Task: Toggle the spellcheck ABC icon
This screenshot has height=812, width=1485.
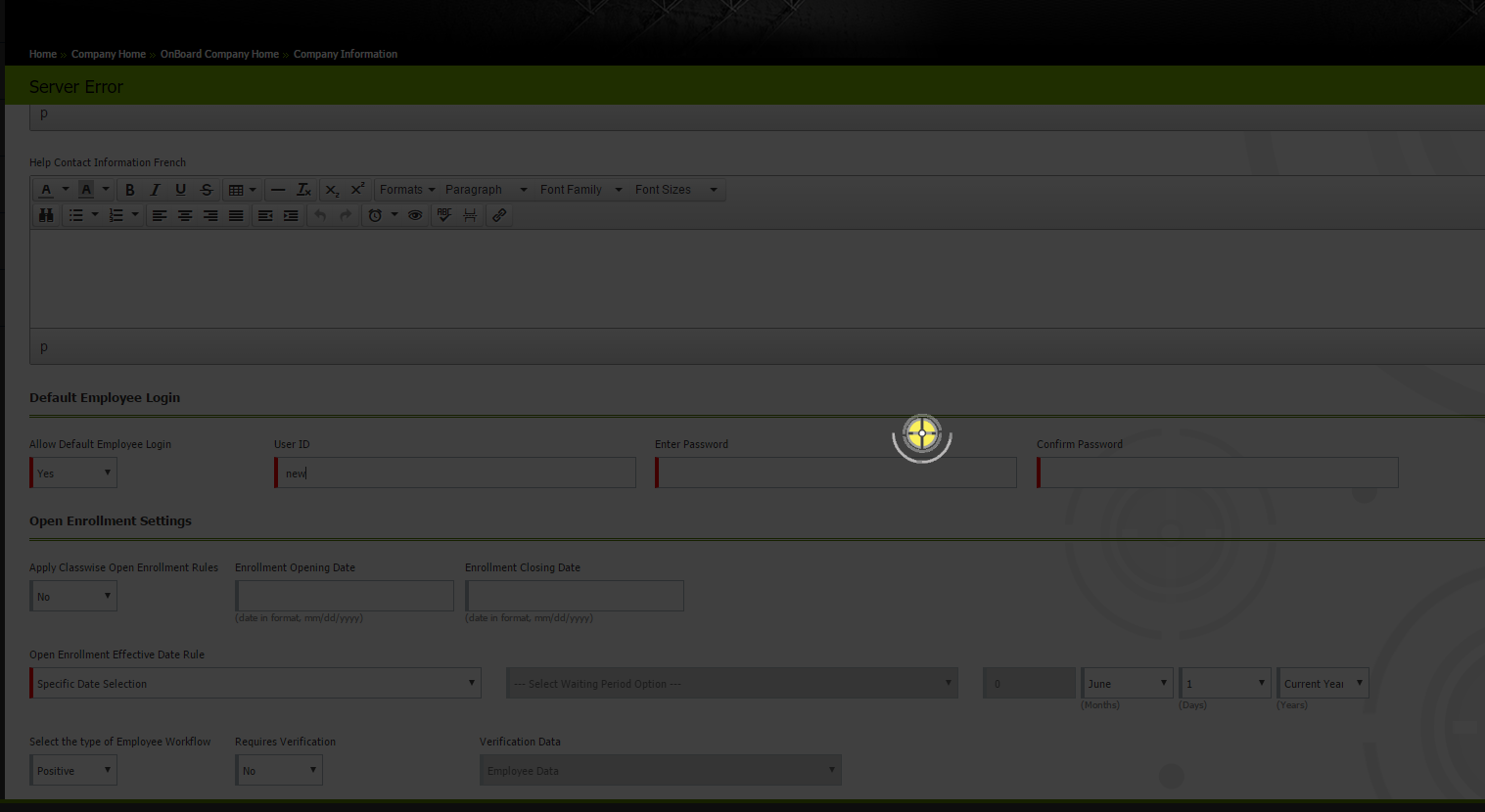Action: click(444, 215)
